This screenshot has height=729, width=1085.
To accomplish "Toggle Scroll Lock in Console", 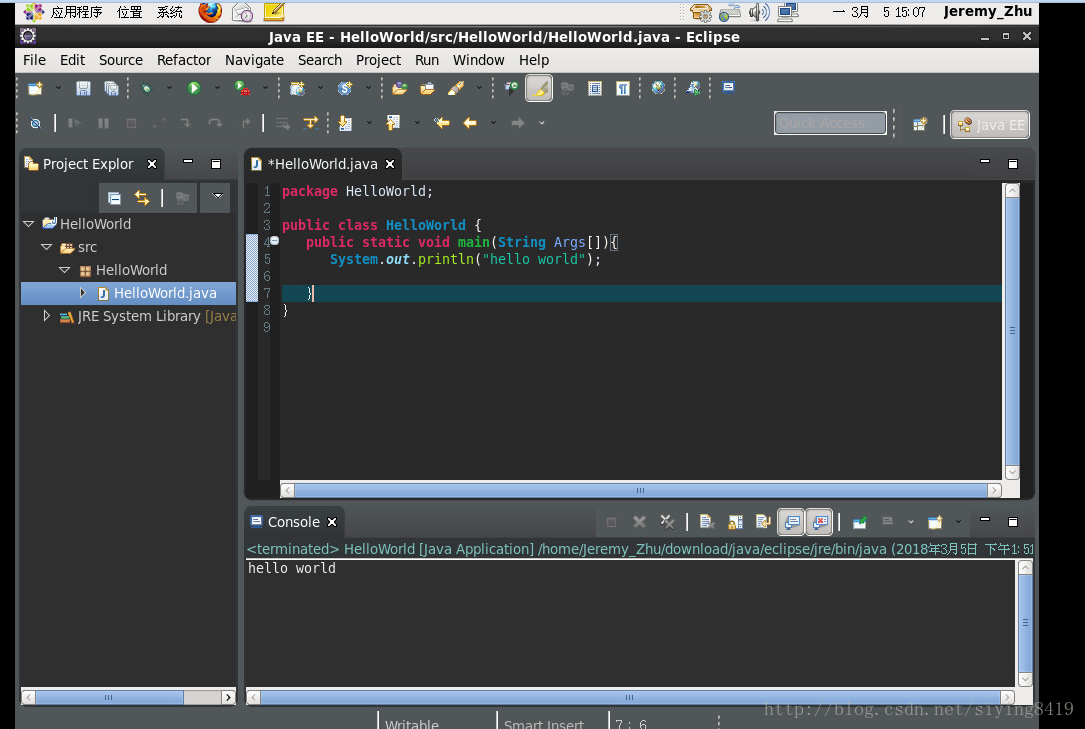I will click(x=735, y=522).
